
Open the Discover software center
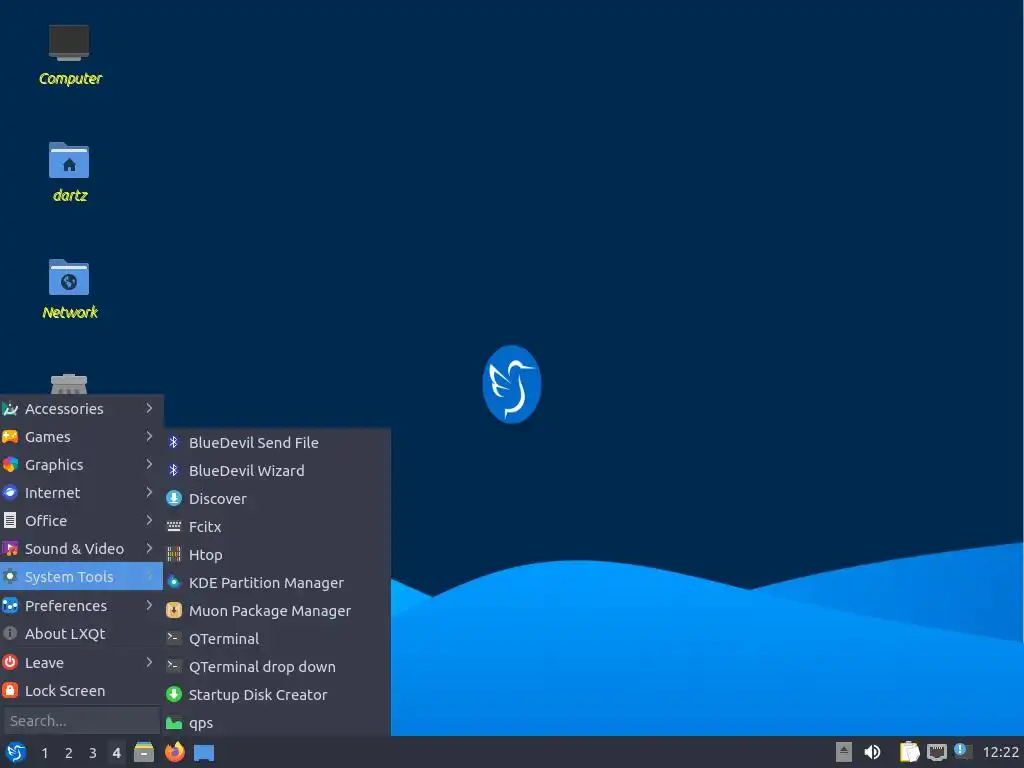point(278,499)
